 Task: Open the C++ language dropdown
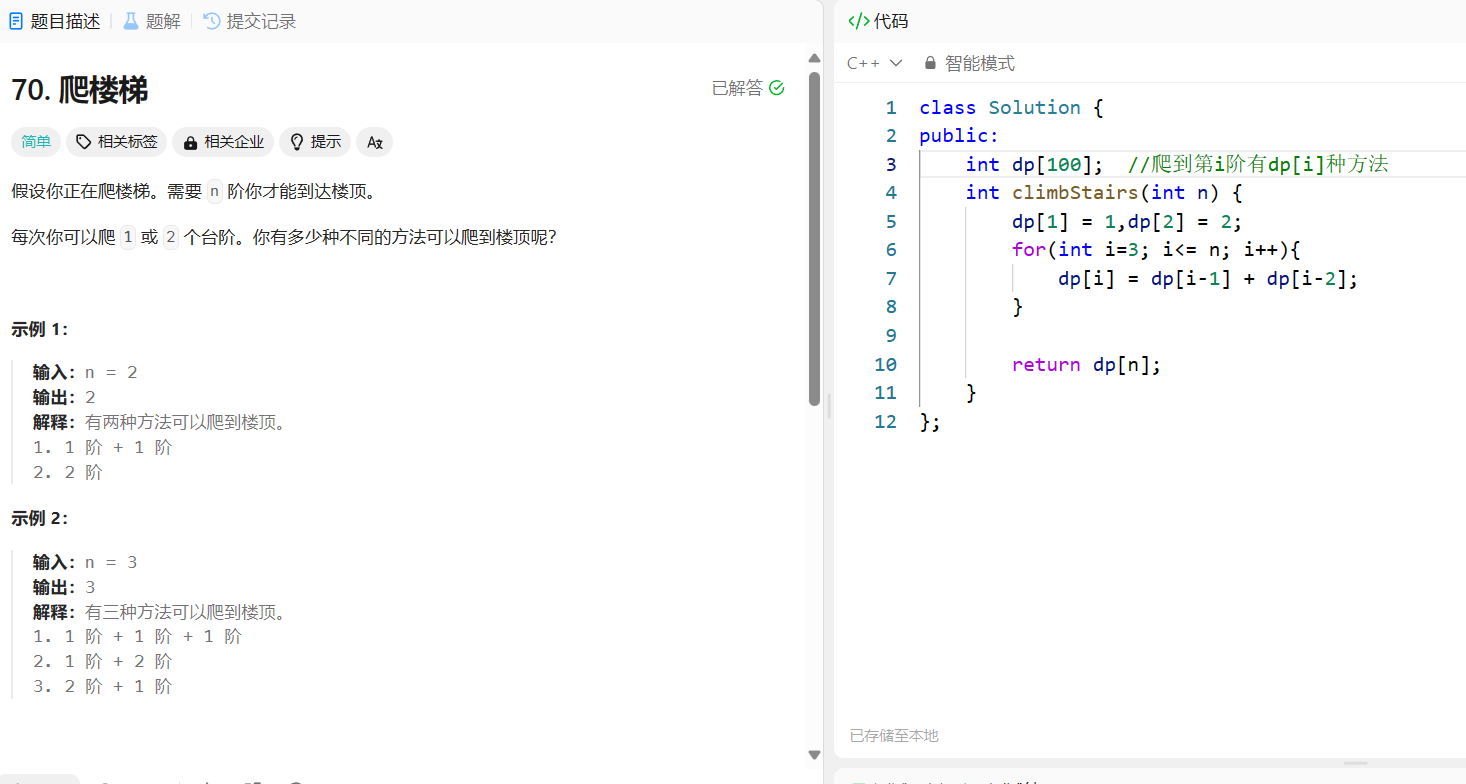[x=875, y=63]
